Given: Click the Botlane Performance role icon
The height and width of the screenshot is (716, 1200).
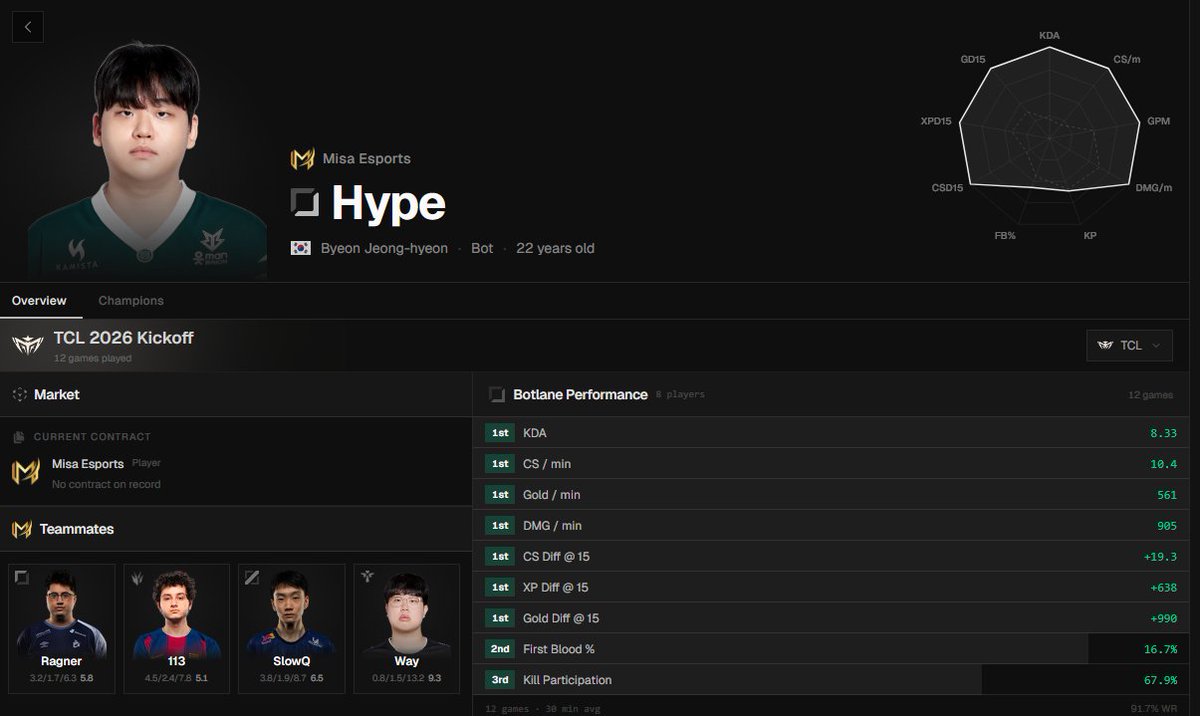Looking at the screenshot, I should pyautogui.click(x=497, y=395).
